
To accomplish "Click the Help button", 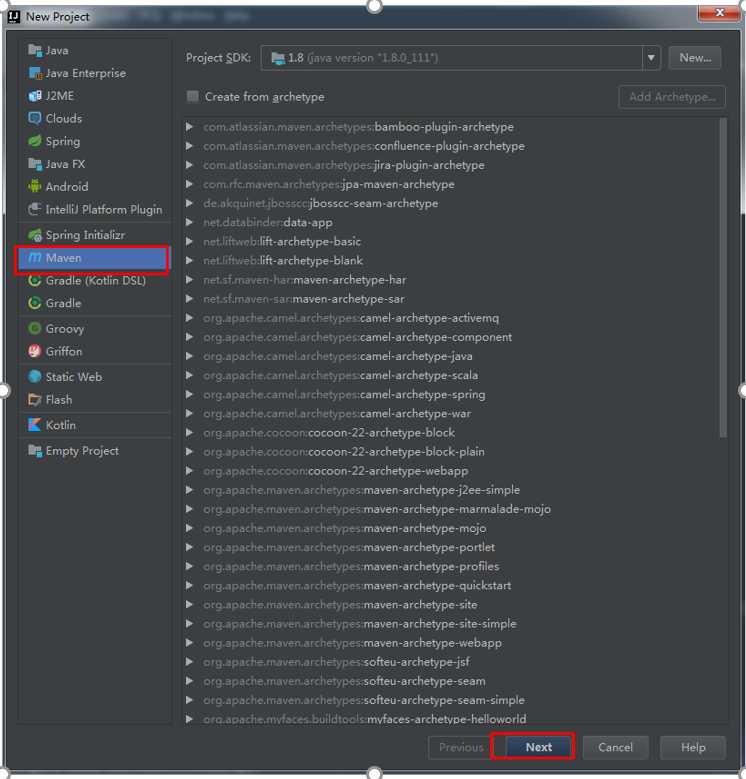I will [x=693, y=747].
